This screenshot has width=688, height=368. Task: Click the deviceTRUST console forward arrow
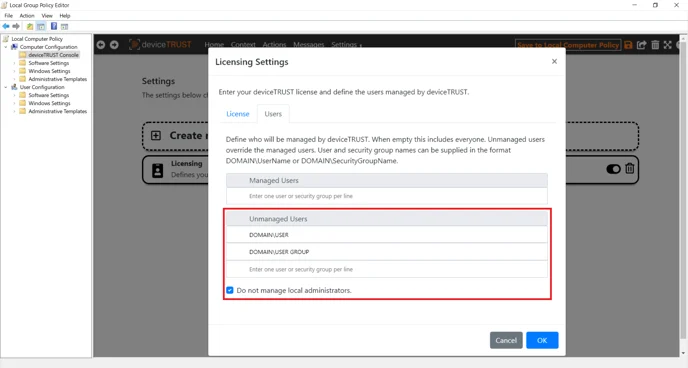pos(114,45)
